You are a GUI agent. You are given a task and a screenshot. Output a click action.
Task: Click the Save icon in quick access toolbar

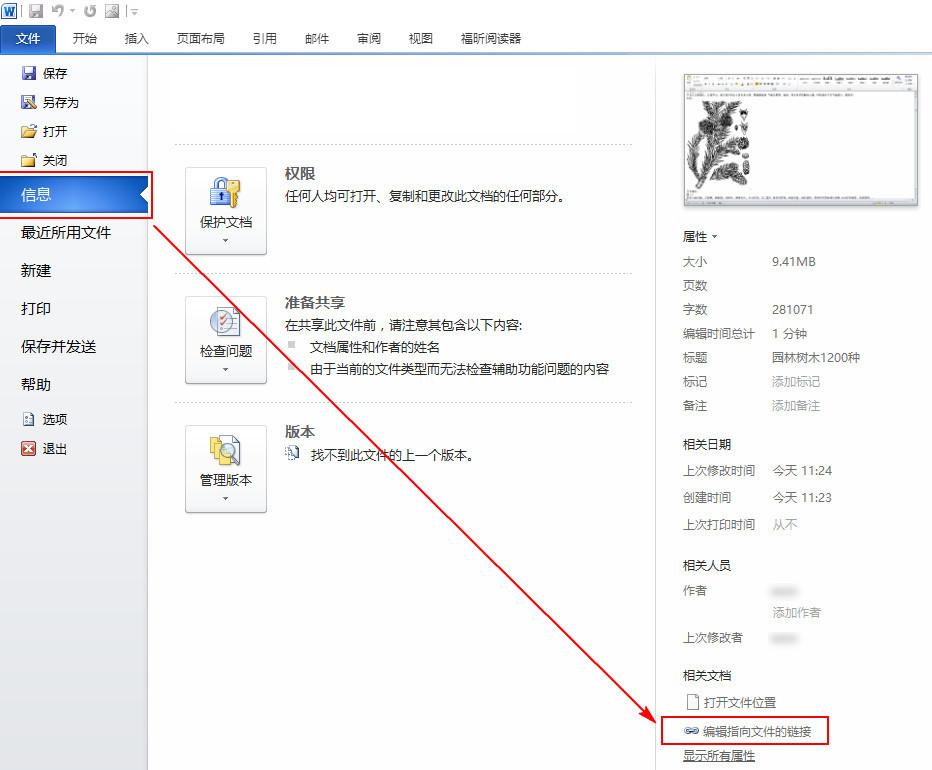tap(36, 11)
